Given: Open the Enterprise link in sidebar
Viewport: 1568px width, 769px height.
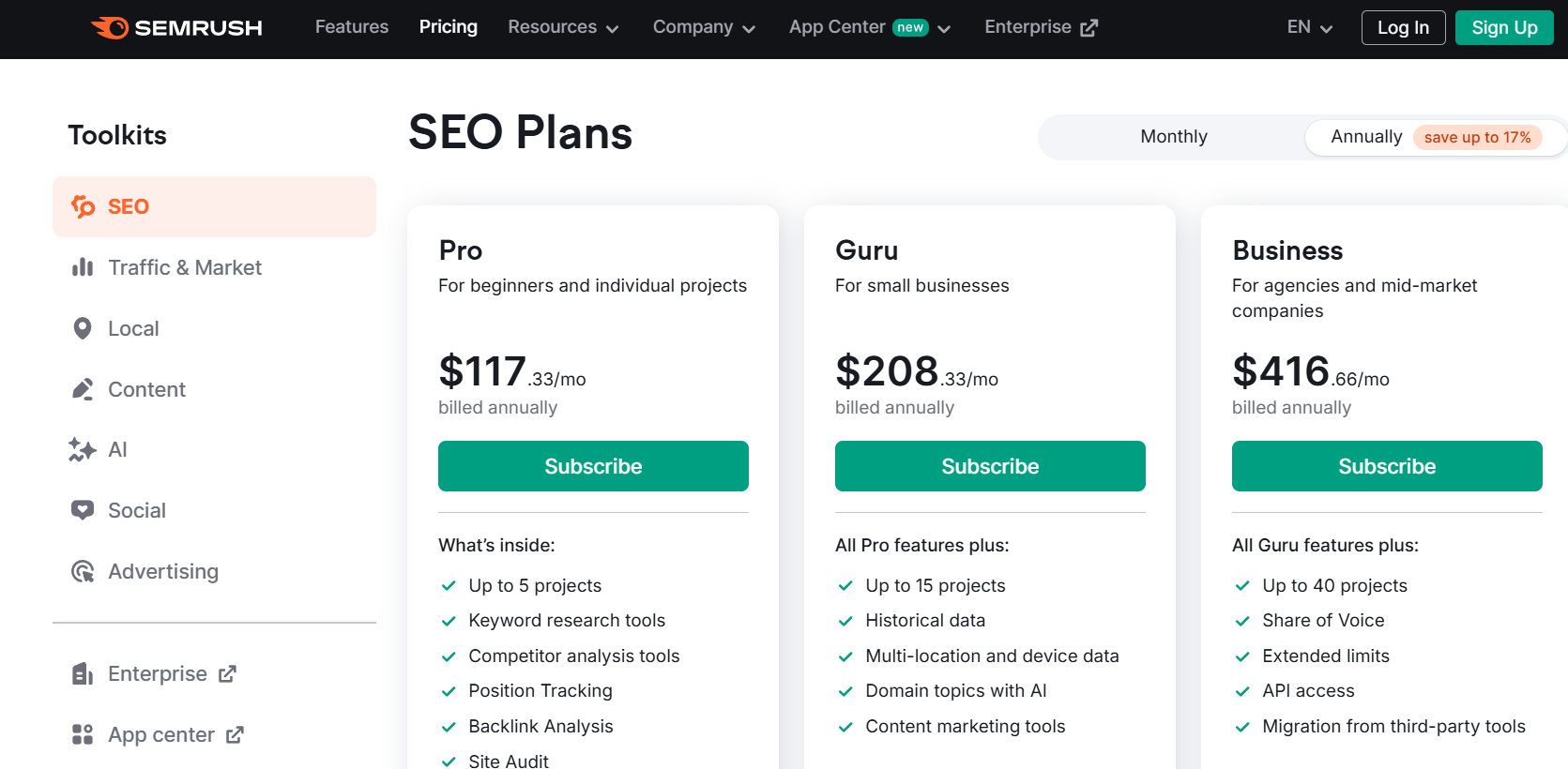Looking at the screenshot, I should click(155, 673).
